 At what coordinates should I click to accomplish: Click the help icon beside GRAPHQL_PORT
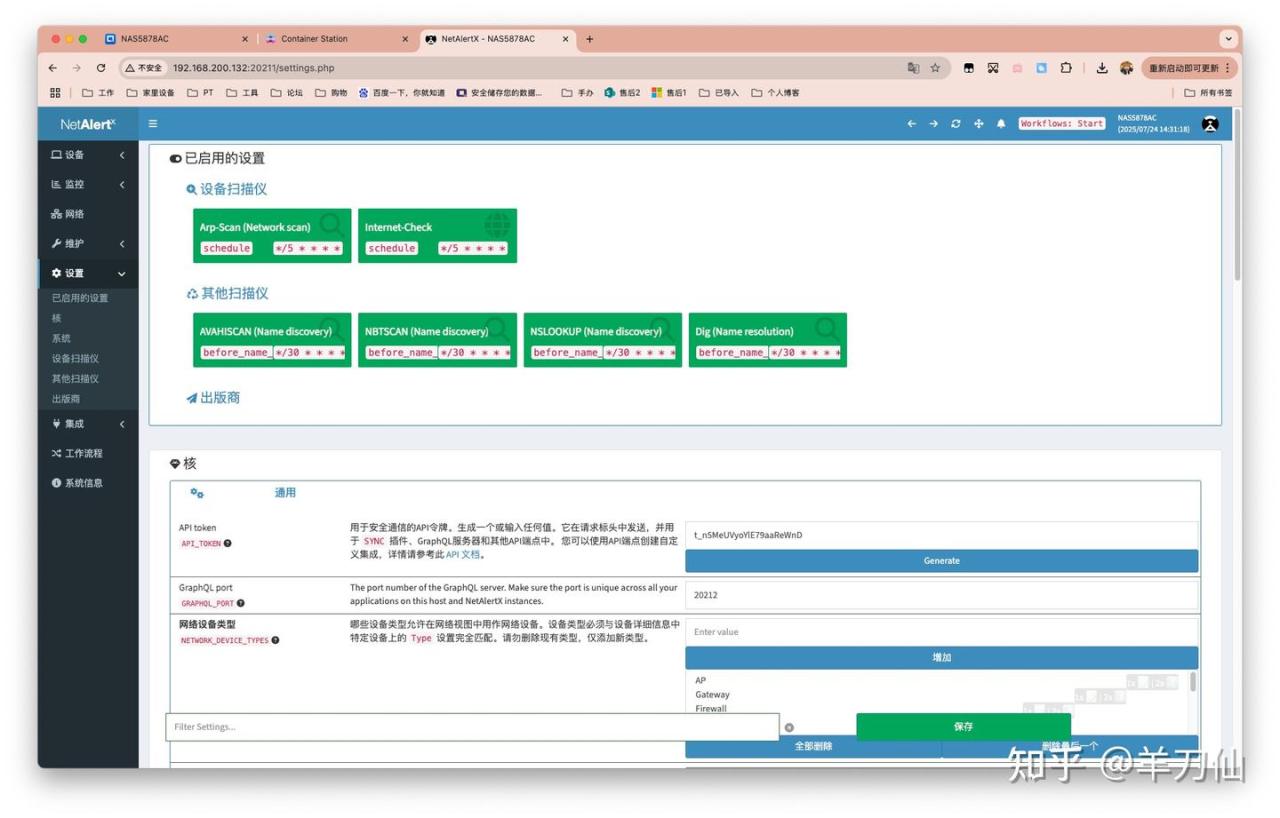click(241, 603)
